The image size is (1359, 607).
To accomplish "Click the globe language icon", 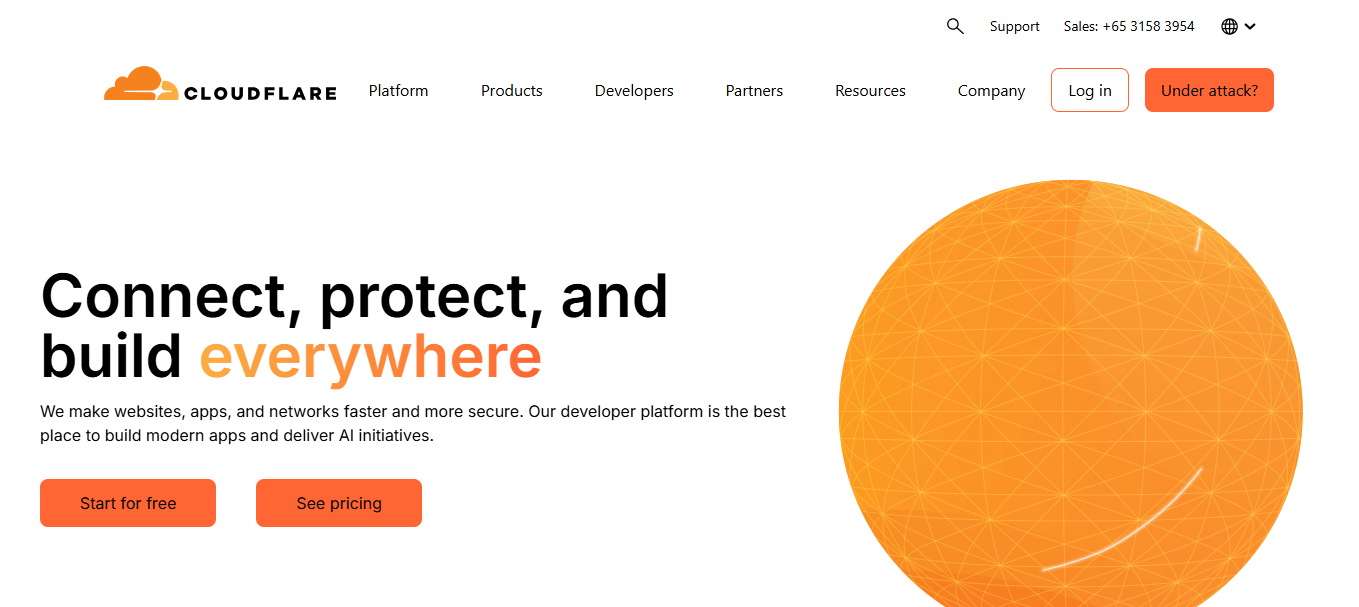I will [1230, 27].
